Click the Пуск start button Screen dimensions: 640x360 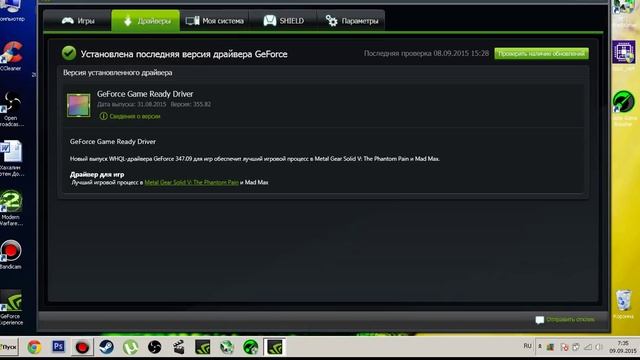click(x=9, y=347)
